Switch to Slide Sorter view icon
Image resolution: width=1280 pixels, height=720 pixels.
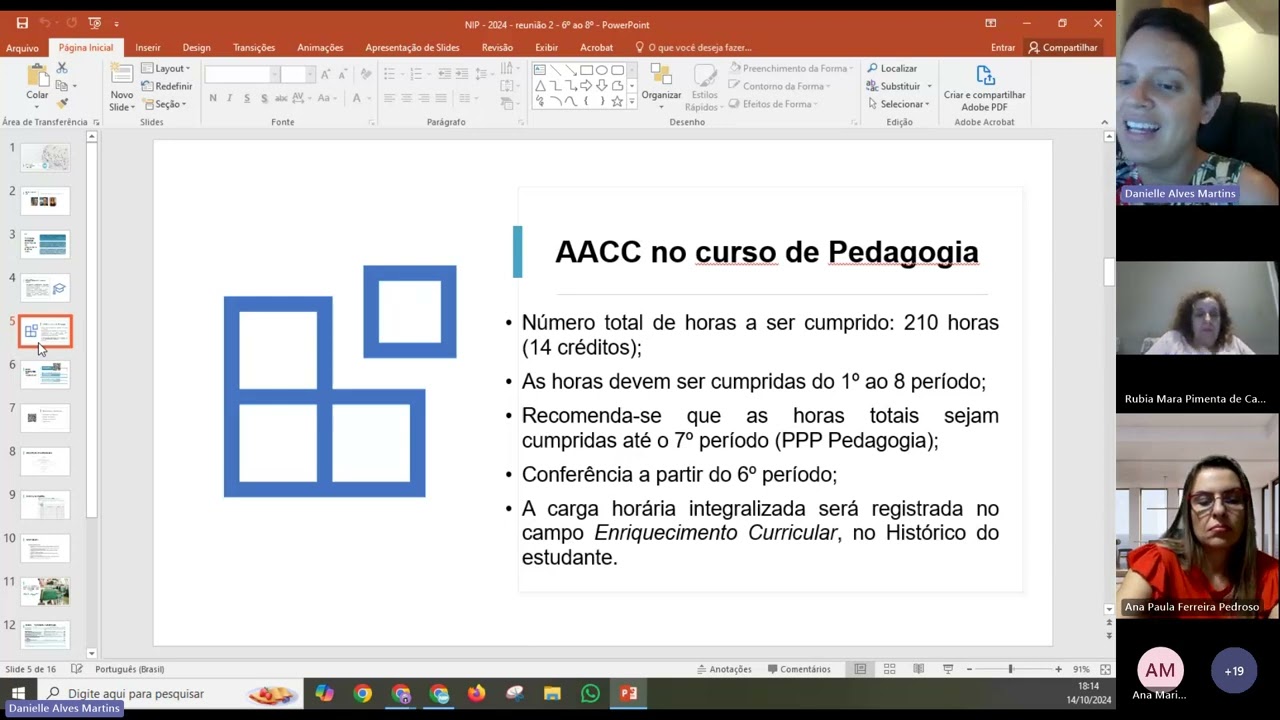coord(889,669)
